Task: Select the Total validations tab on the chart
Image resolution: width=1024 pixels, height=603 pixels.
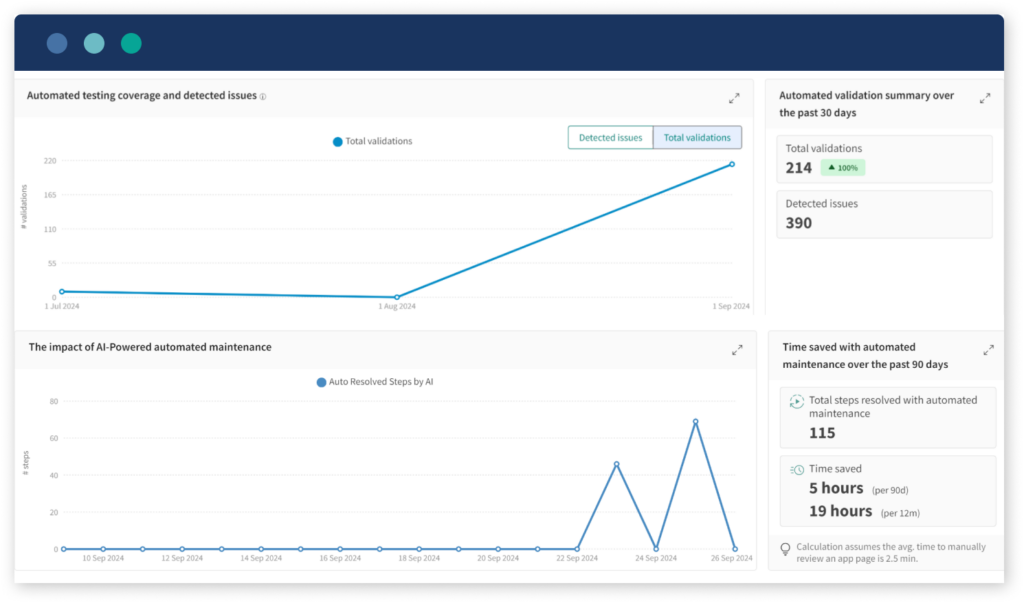Action: click(x=697, y=137)
